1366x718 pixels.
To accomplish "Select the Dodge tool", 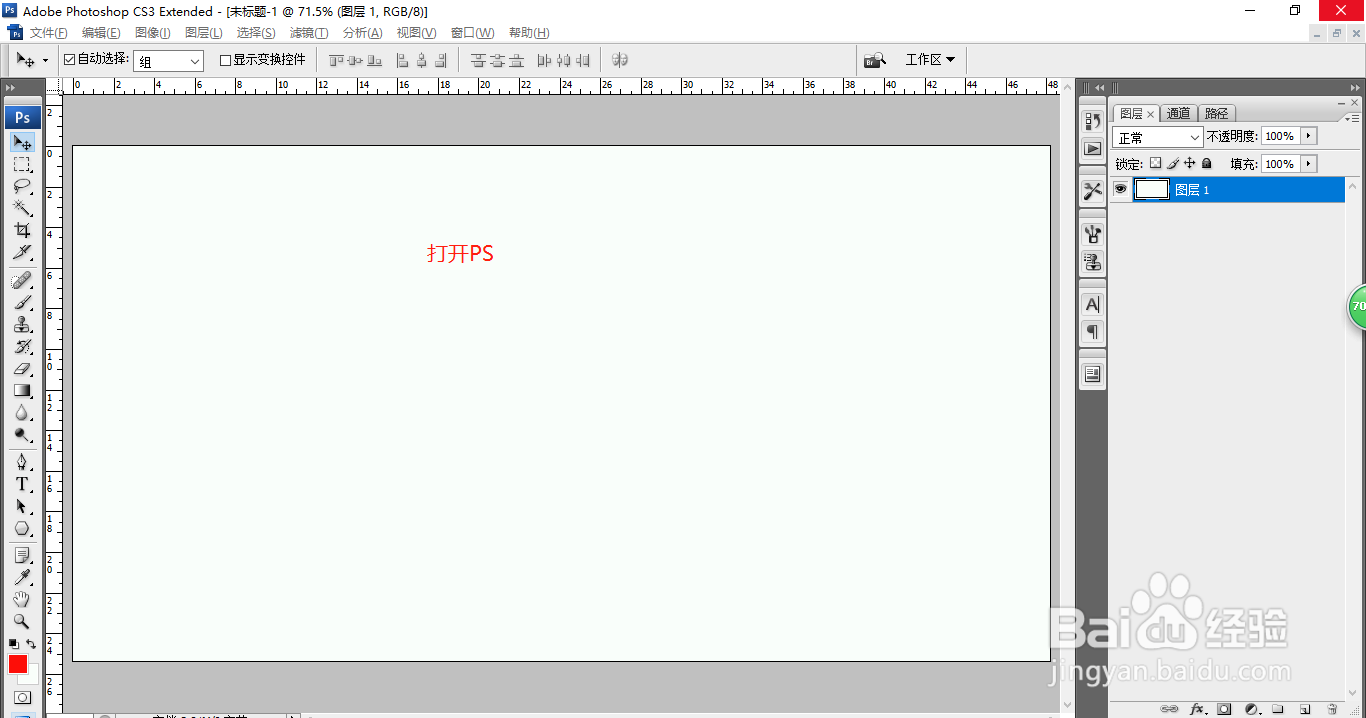I will coord(22,434).
